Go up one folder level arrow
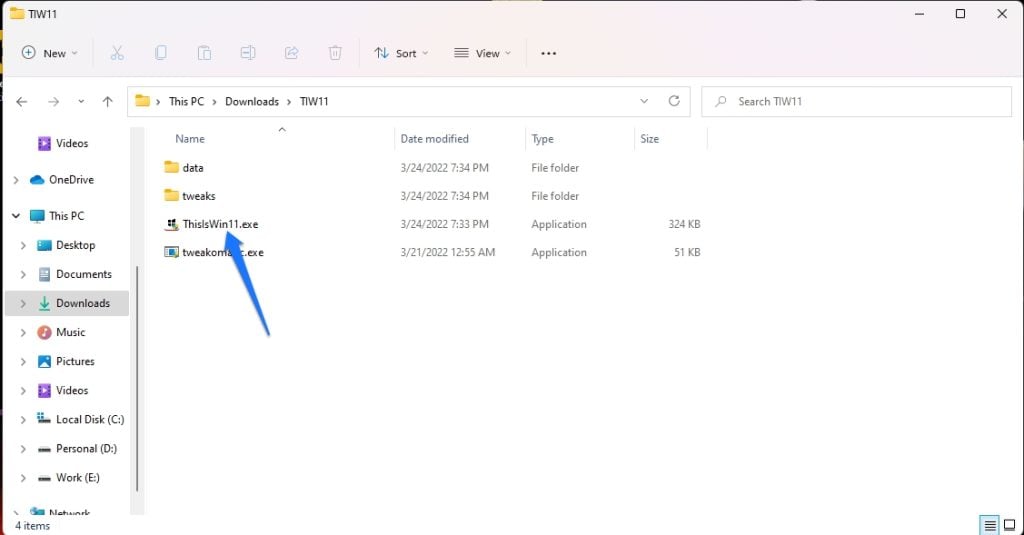This screenshot has width=1024, height=535. coord(108,101)
